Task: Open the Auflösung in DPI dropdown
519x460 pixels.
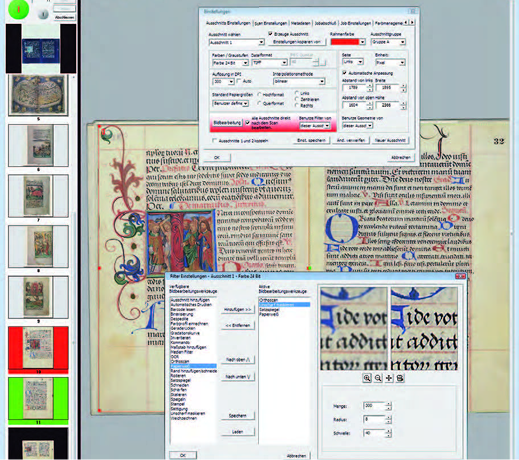Action: [223, 82]
